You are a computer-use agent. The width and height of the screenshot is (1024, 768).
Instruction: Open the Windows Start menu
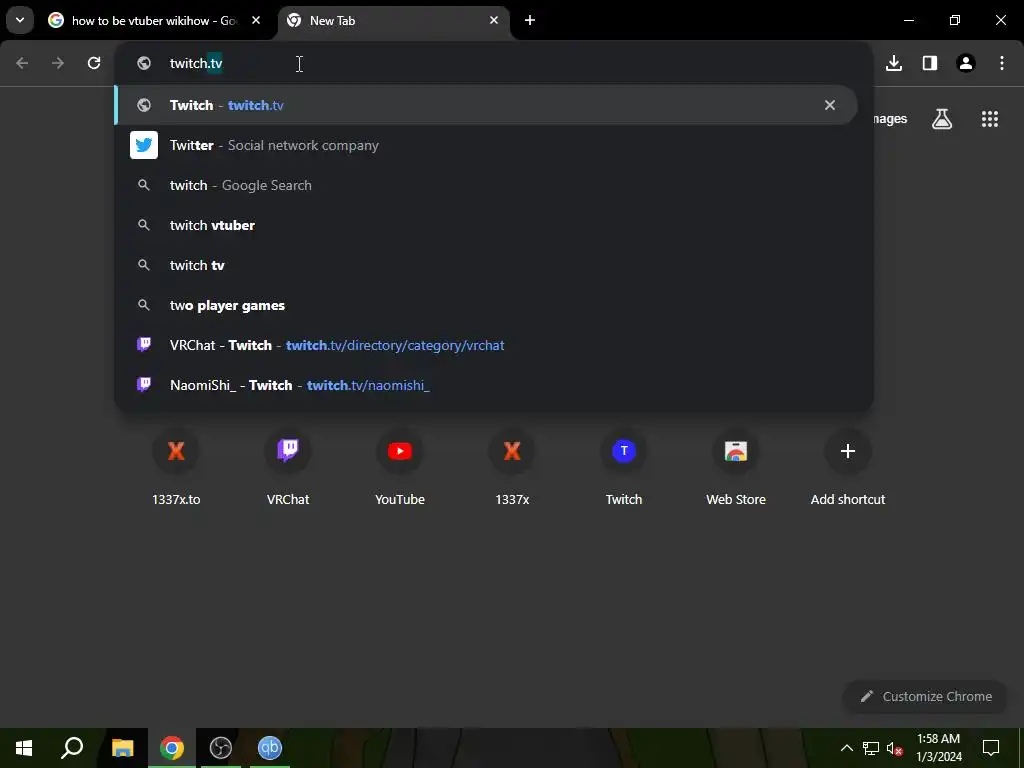[x=24, y=748]
